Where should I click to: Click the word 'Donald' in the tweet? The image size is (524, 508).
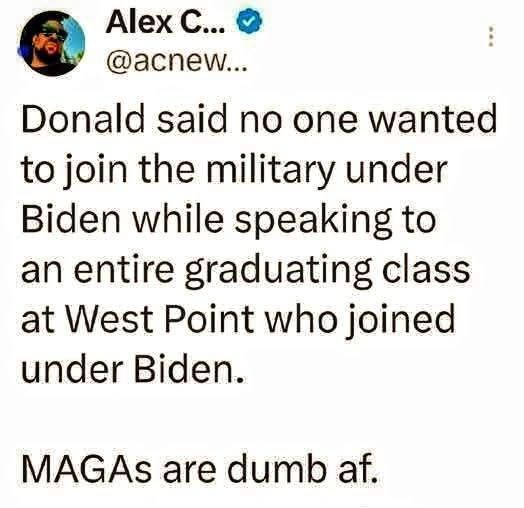(x=83, y=119)
